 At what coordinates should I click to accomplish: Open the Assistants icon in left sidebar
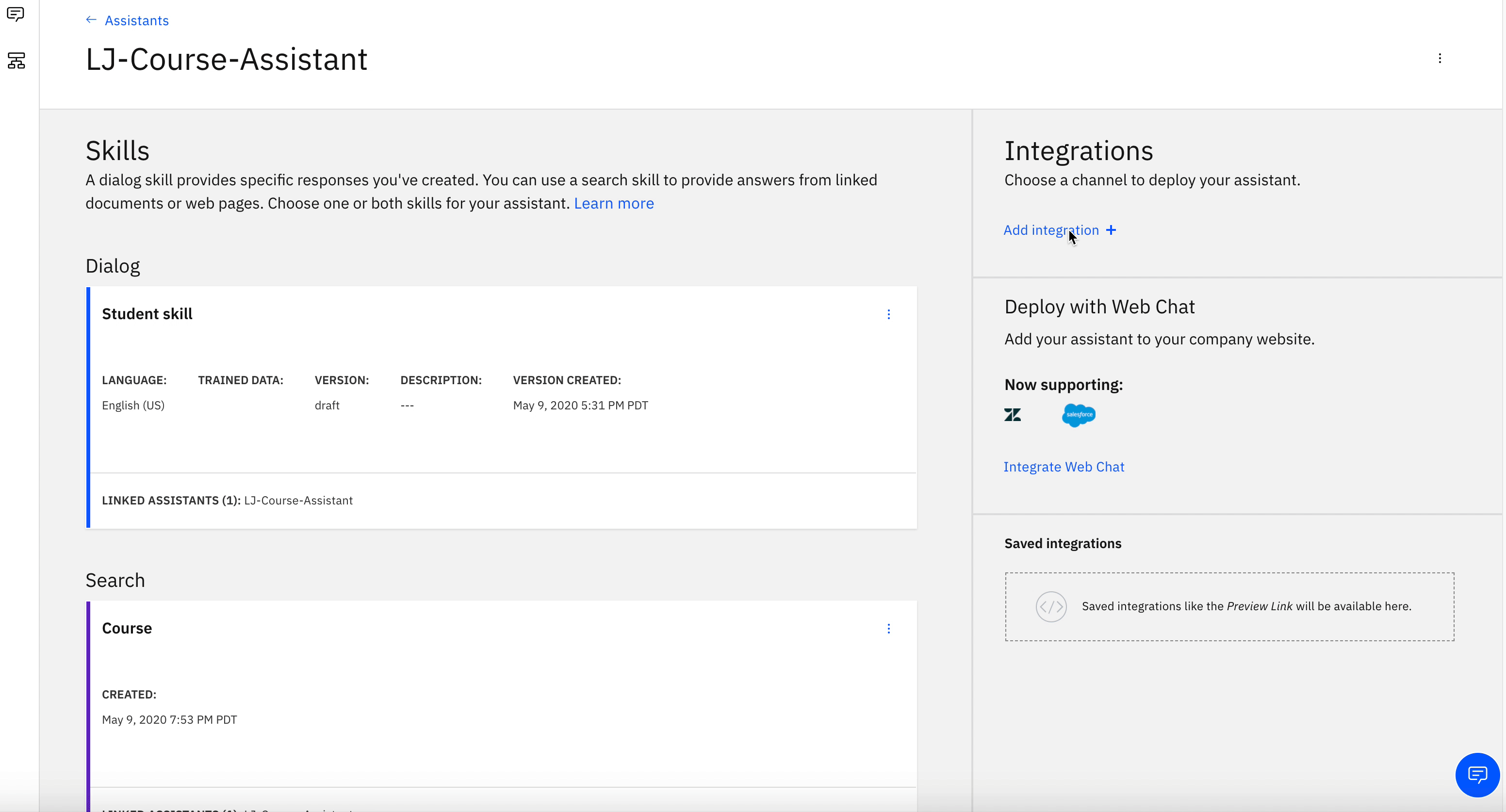pyautogui.click(x=16, y=14)
